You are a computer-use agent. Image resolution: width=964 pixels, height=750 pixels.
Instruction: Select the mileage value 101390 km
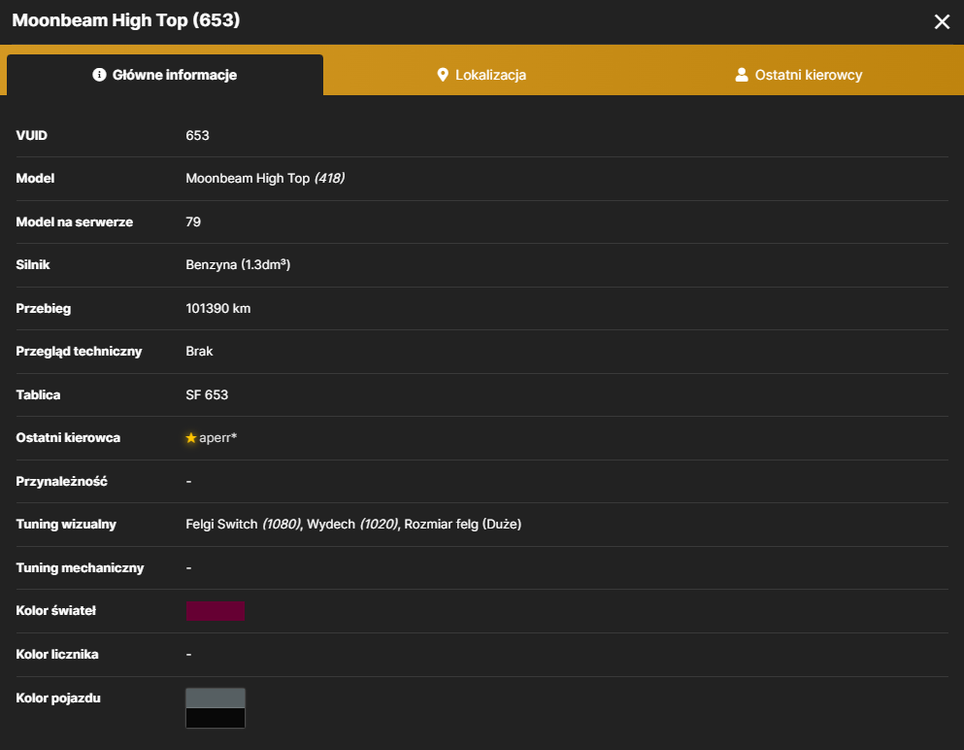coord(218,309)
